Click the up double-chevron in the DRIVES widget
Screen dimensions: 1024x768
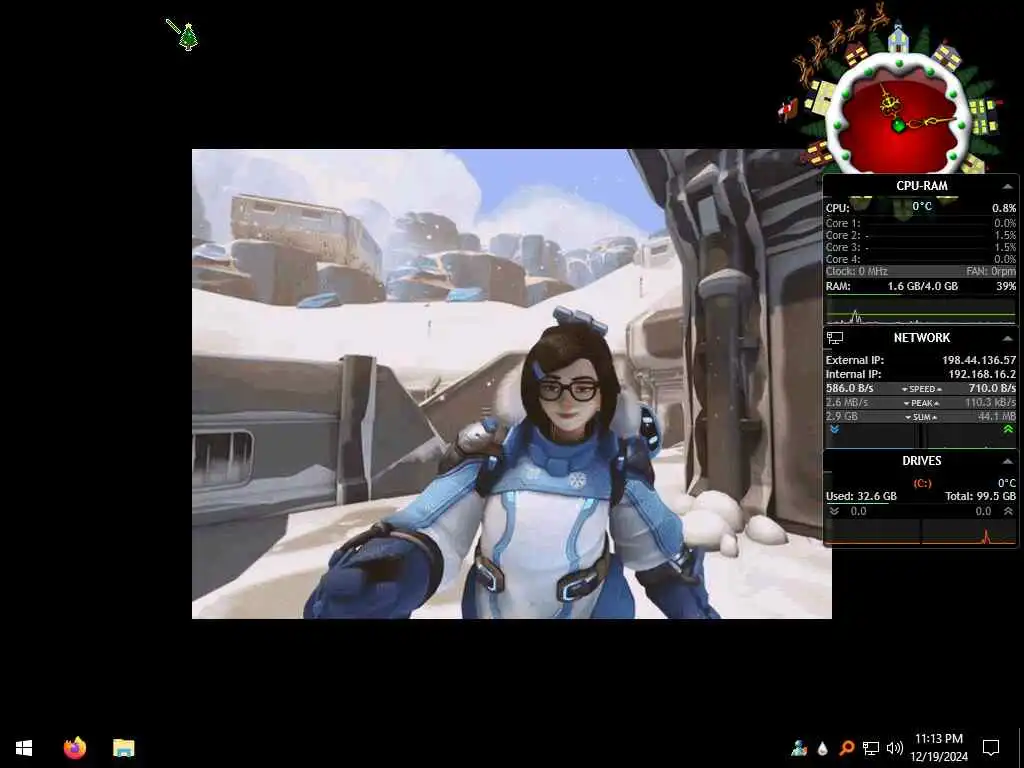pyautogui.click(x=1008, y=511)
